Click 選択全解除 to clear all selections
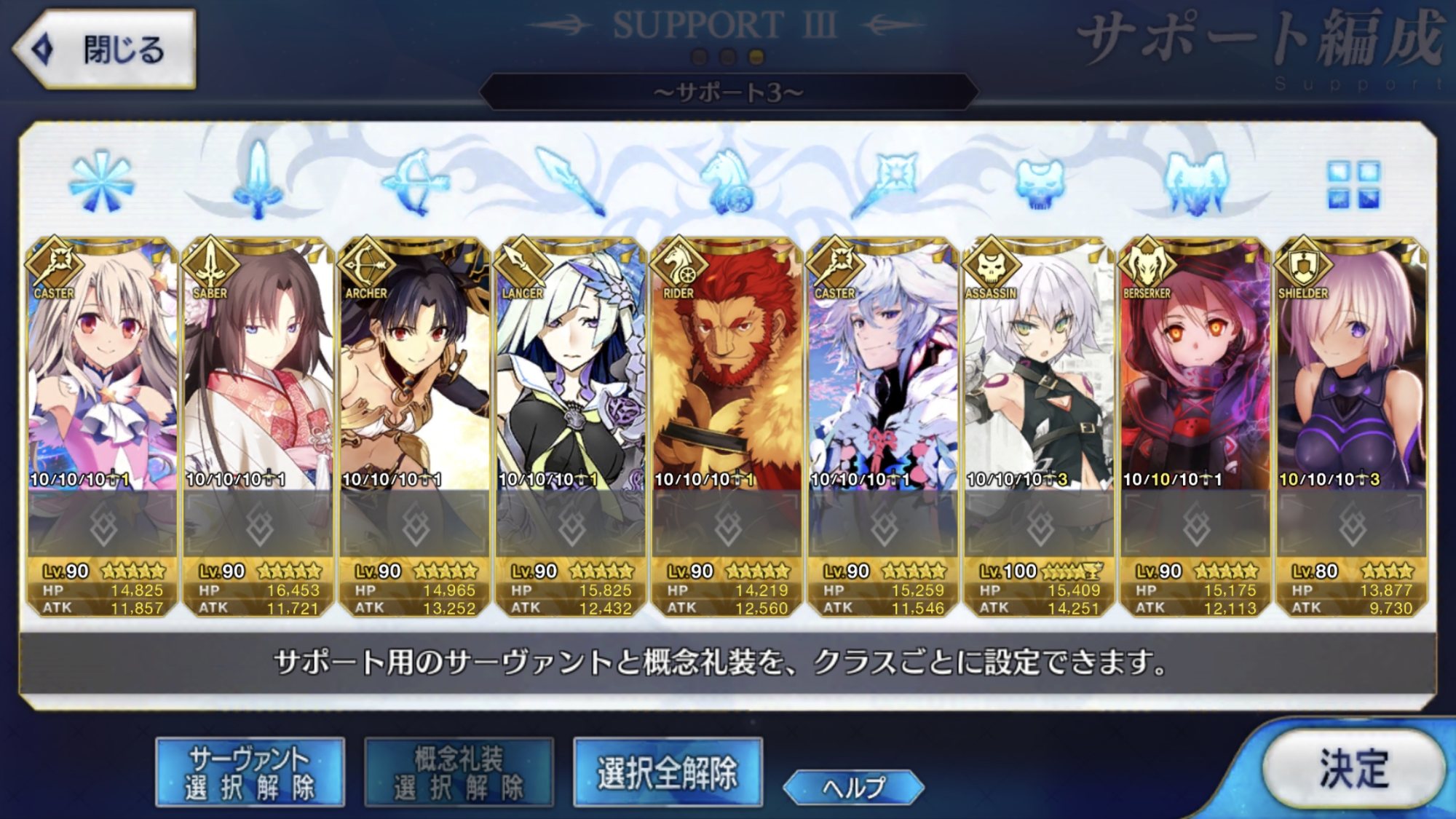 [668, 772]
